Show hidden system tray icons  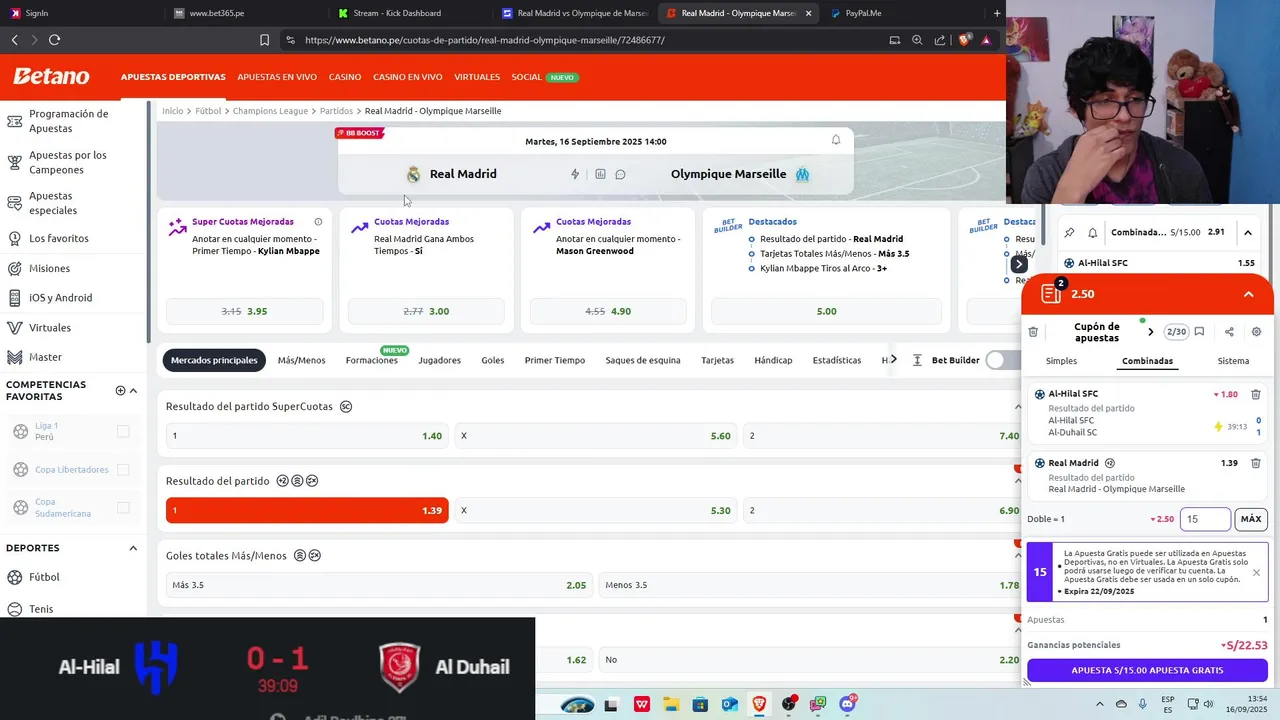tap(1101, 704)
